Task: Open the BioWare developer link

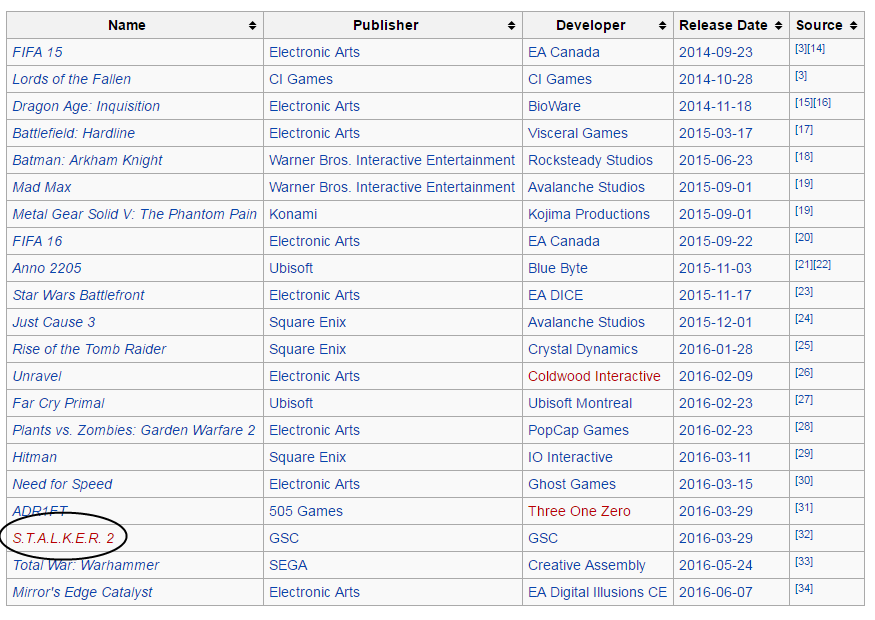Action: [x=554, y=106]
